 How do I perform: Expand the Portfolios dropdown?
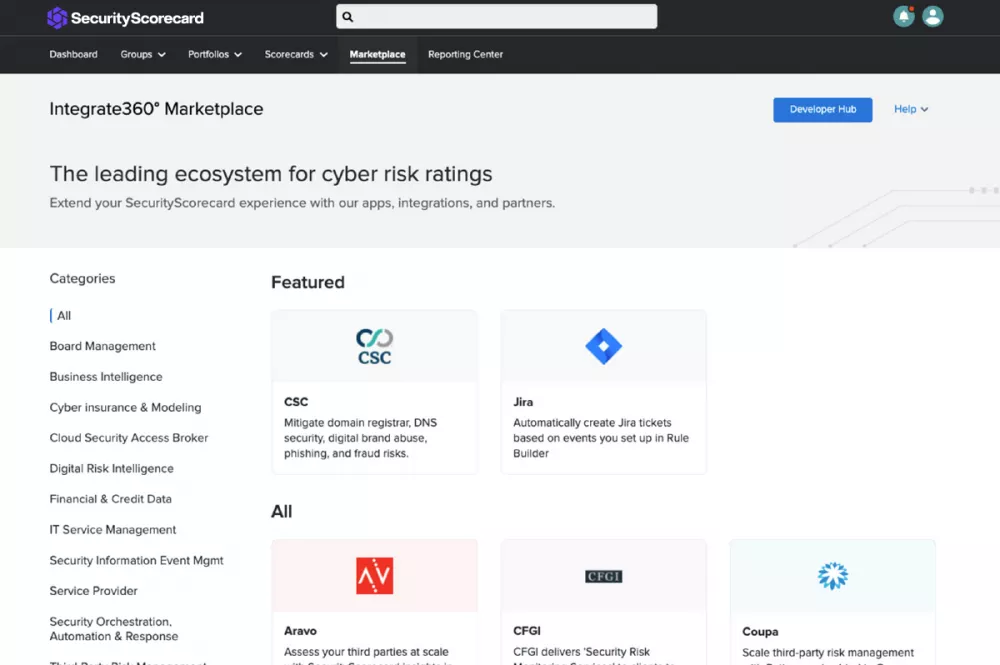[215, 55]
